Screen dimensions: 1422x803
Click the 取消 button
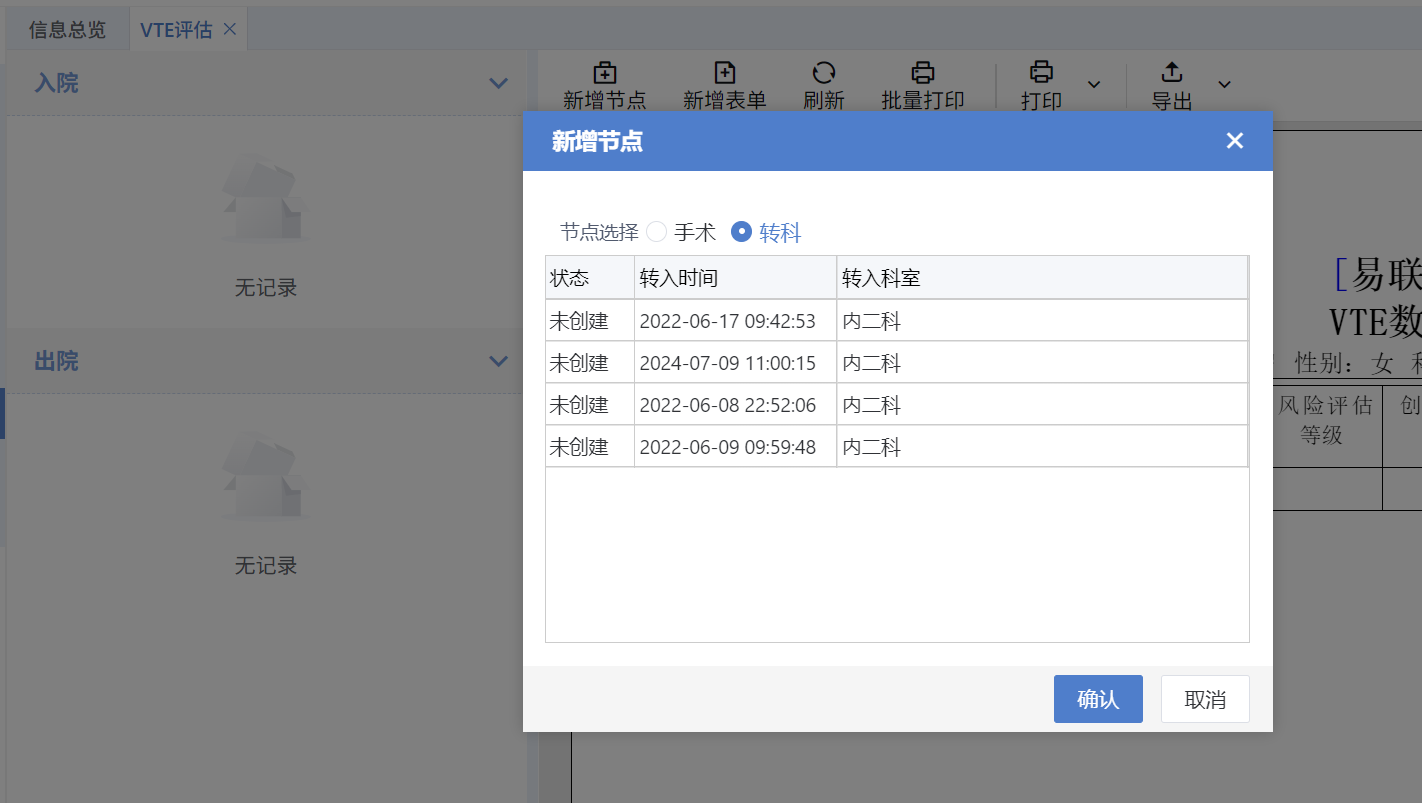click(1204, 699)
